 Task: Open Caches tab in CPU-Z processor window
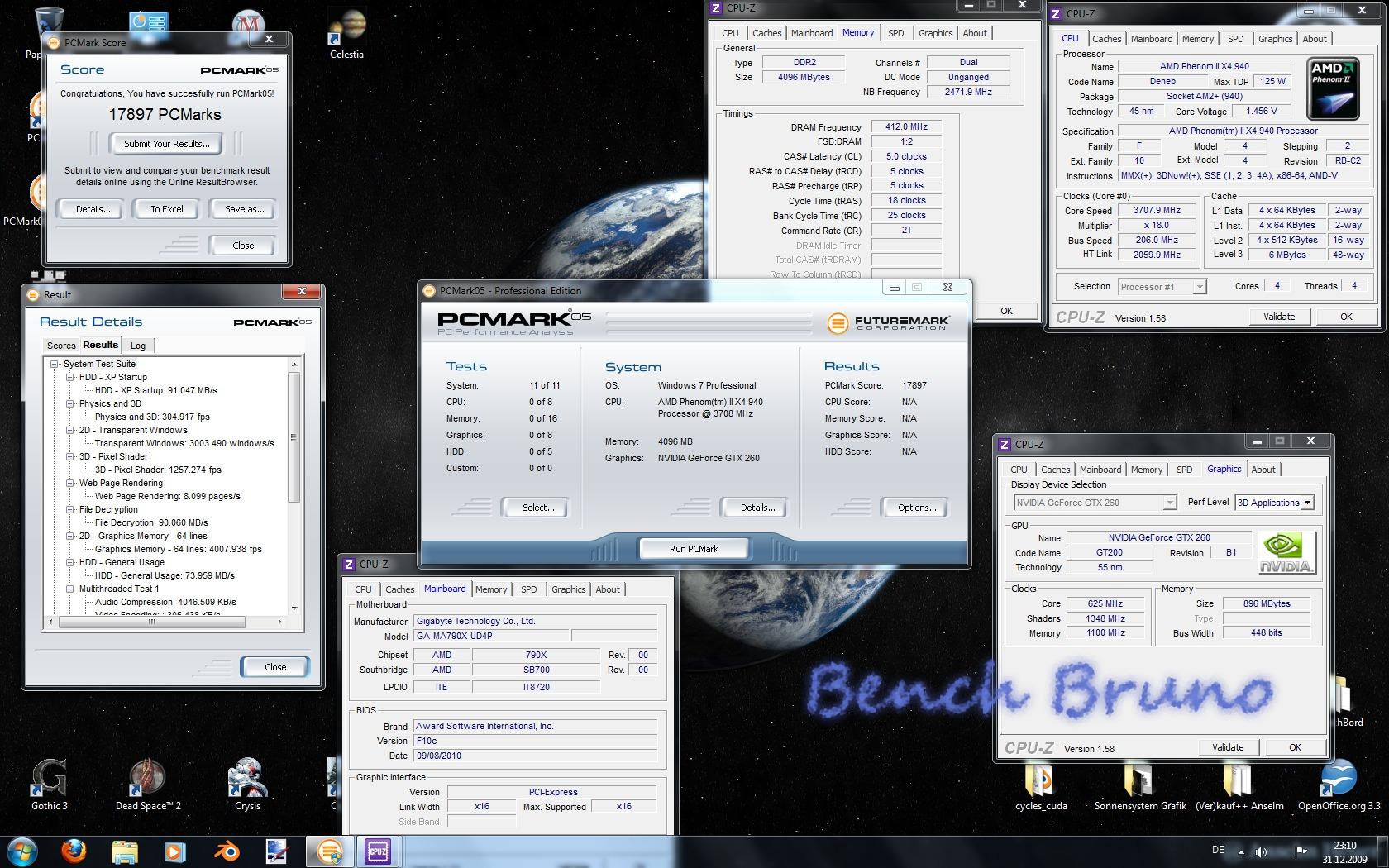tap(1106, 39)
